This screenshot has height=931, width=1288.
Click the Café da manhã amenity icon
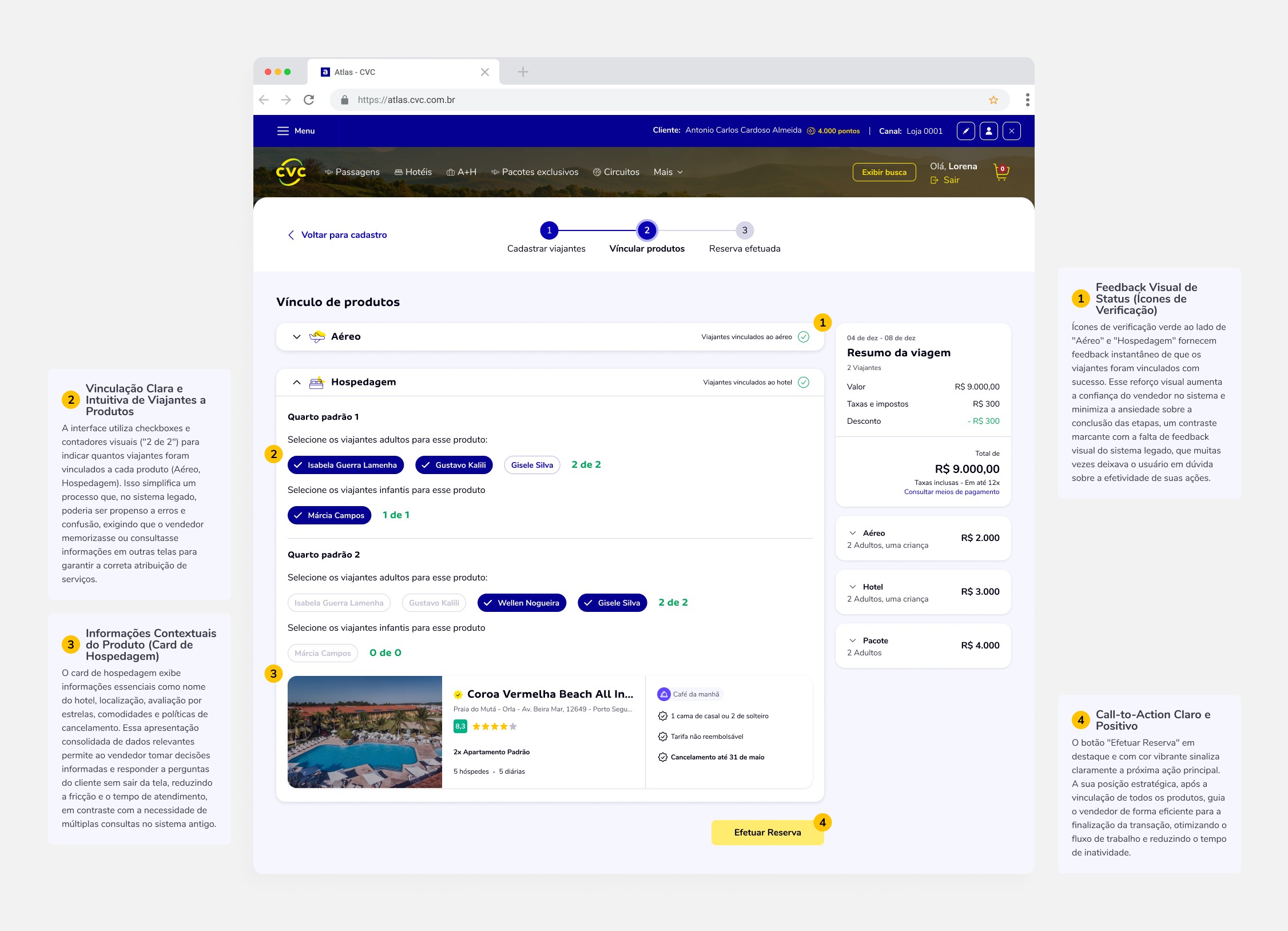tap(664, 694)
